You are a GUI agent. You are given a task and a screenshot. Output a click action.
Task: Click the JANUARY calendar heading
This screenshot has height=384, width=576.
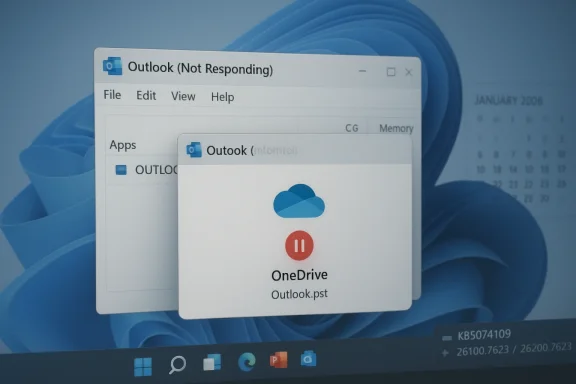coord(508,100)
